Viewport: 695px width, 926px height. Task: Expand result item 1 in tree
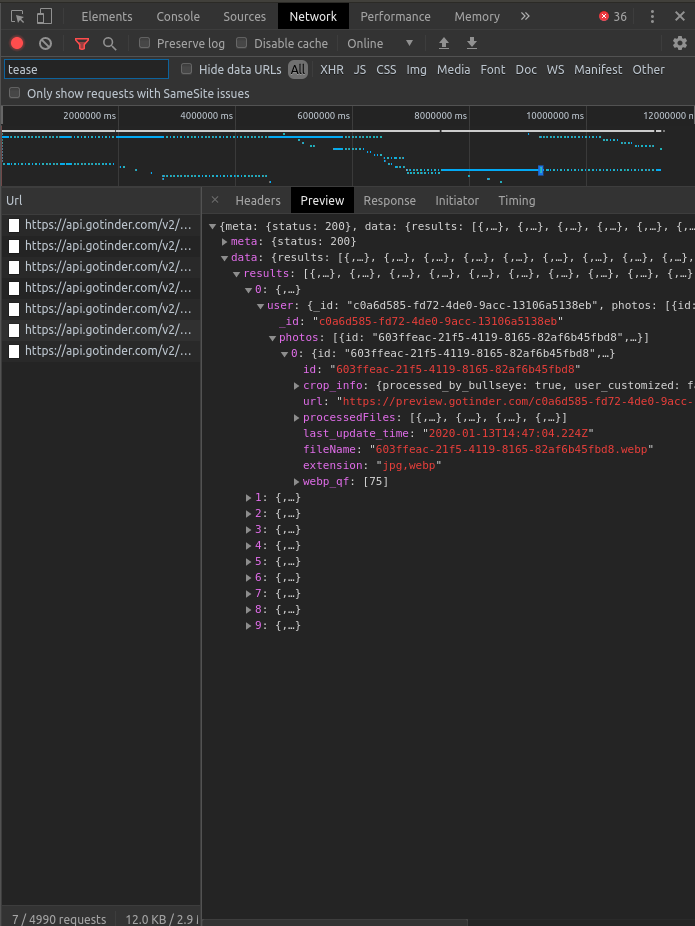pyautogui.click(x=249, y=497)
